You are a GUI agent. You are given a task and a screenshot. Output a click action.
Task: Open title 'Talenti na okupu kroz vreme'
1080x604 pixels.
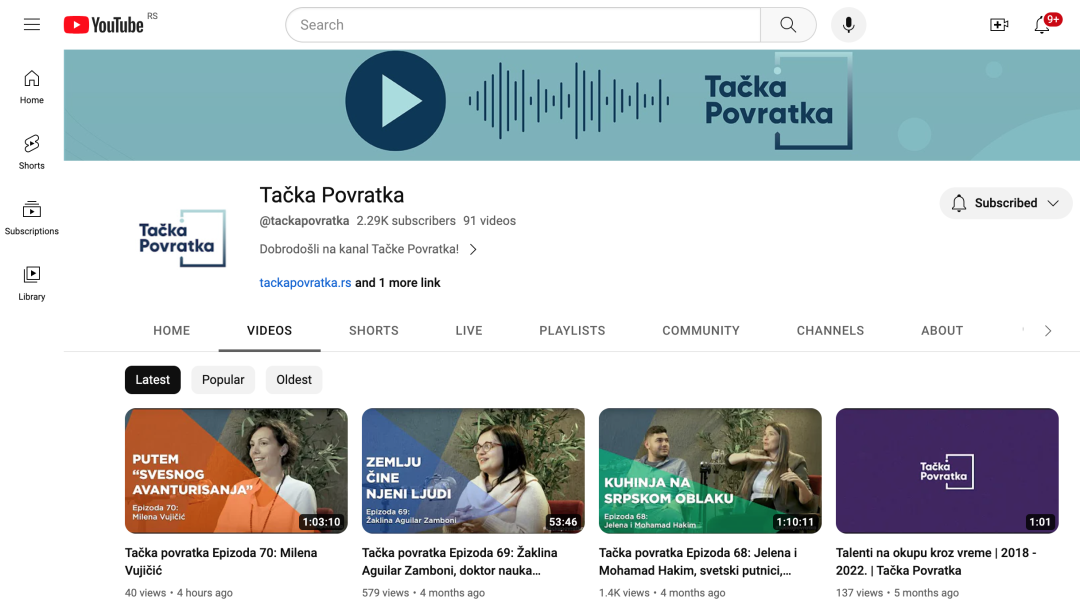tap(936, 562)
